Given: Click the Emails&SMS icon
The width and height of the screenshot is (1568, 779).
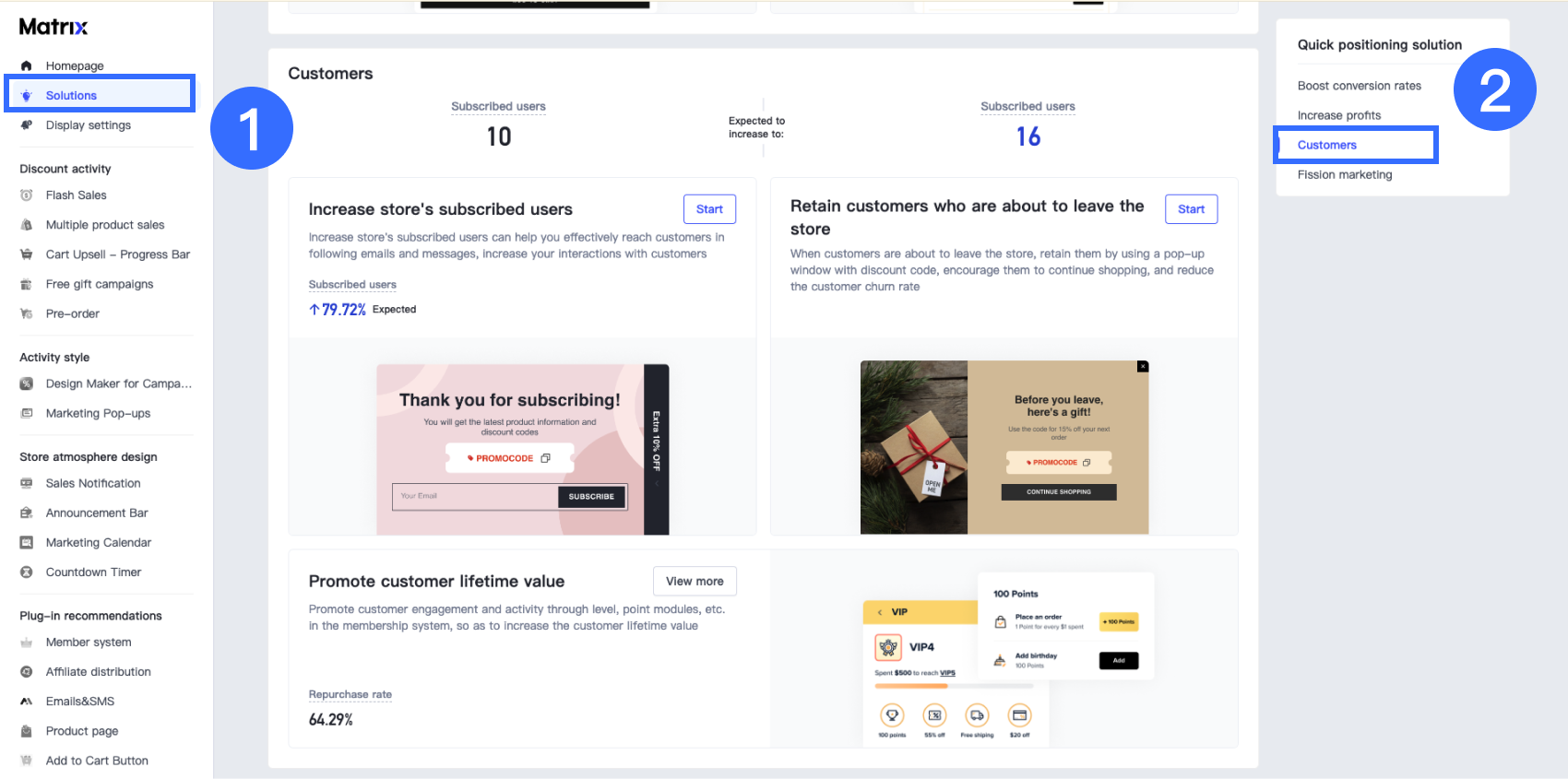Looking at the screenshot, I should point(27,702).
